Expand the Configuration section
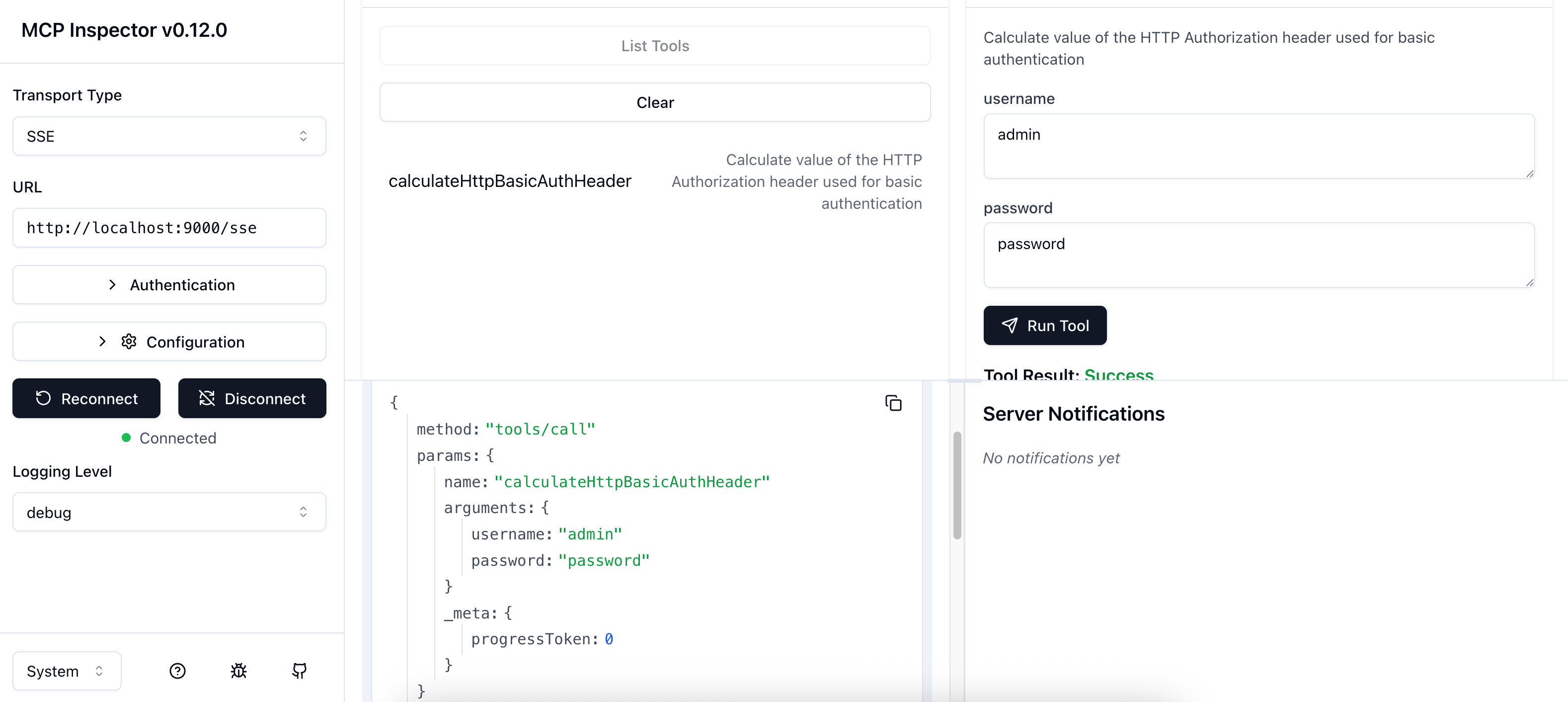Image resolution: width=1568 pixels, height=702 pixels. (x=169, y=342)
